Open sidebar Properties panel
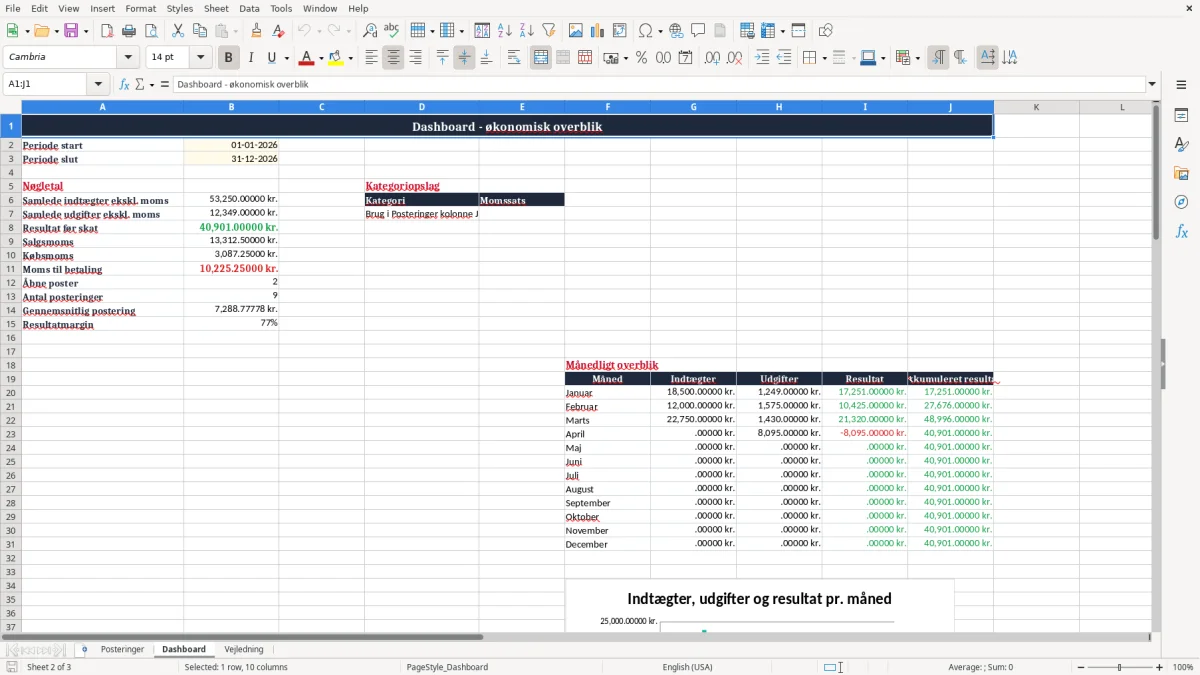 [1181, 116]
